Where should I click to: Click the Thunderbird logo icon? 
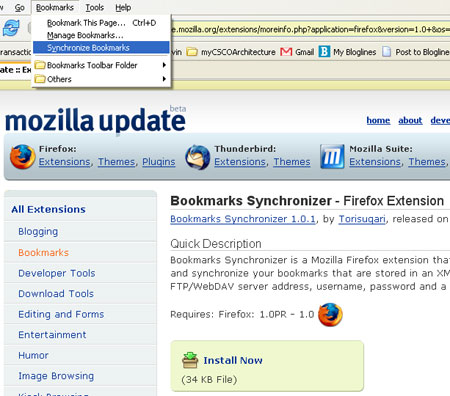click(x=198, y=157)
